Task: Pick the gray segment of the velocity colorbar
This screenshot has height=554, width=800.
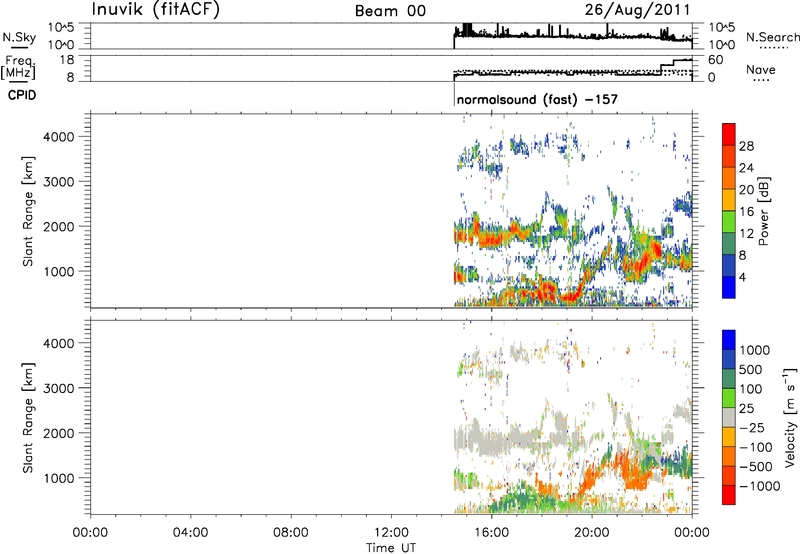Action: [729, 418]
